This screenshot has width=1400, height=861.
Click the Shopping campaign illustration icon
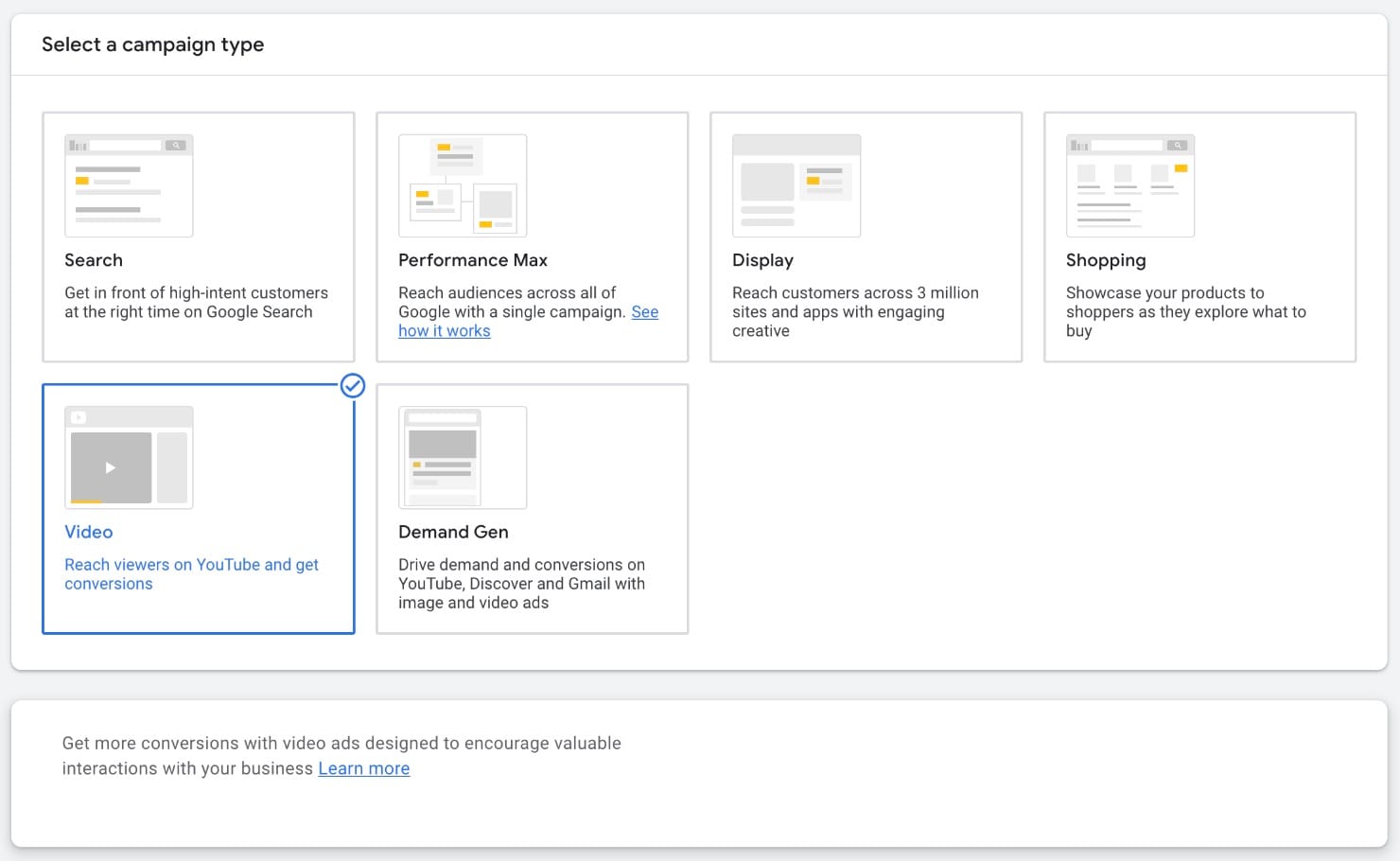[x=1130, y=185]
